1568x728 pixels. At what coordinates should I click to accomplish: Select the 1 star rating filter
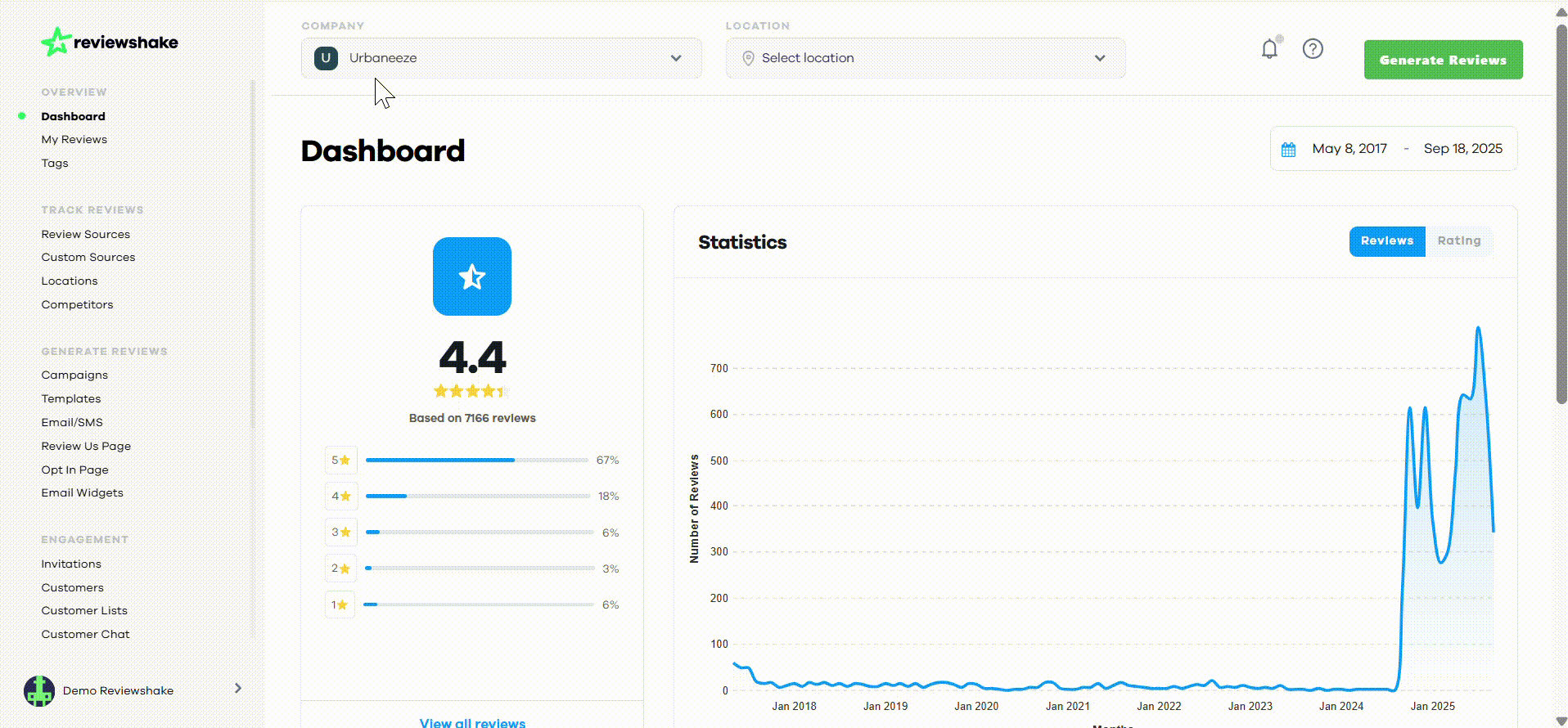point(340,604)
